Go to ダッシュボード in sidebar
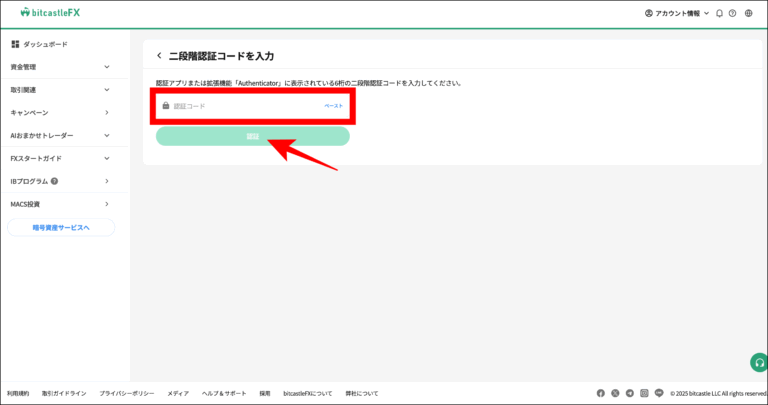 (39, 44)
